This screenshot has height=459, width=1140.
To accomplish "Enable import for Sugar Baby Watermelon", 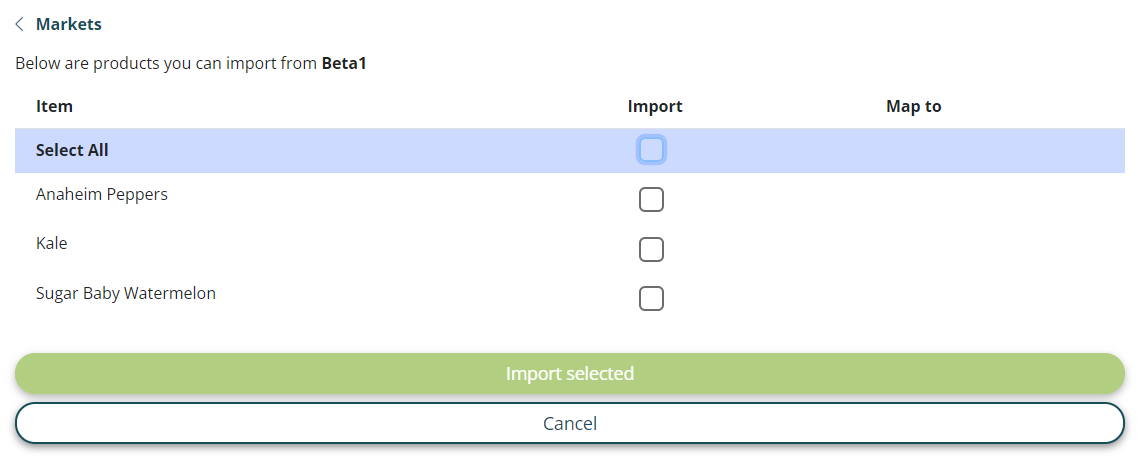I will pos(651,298).
